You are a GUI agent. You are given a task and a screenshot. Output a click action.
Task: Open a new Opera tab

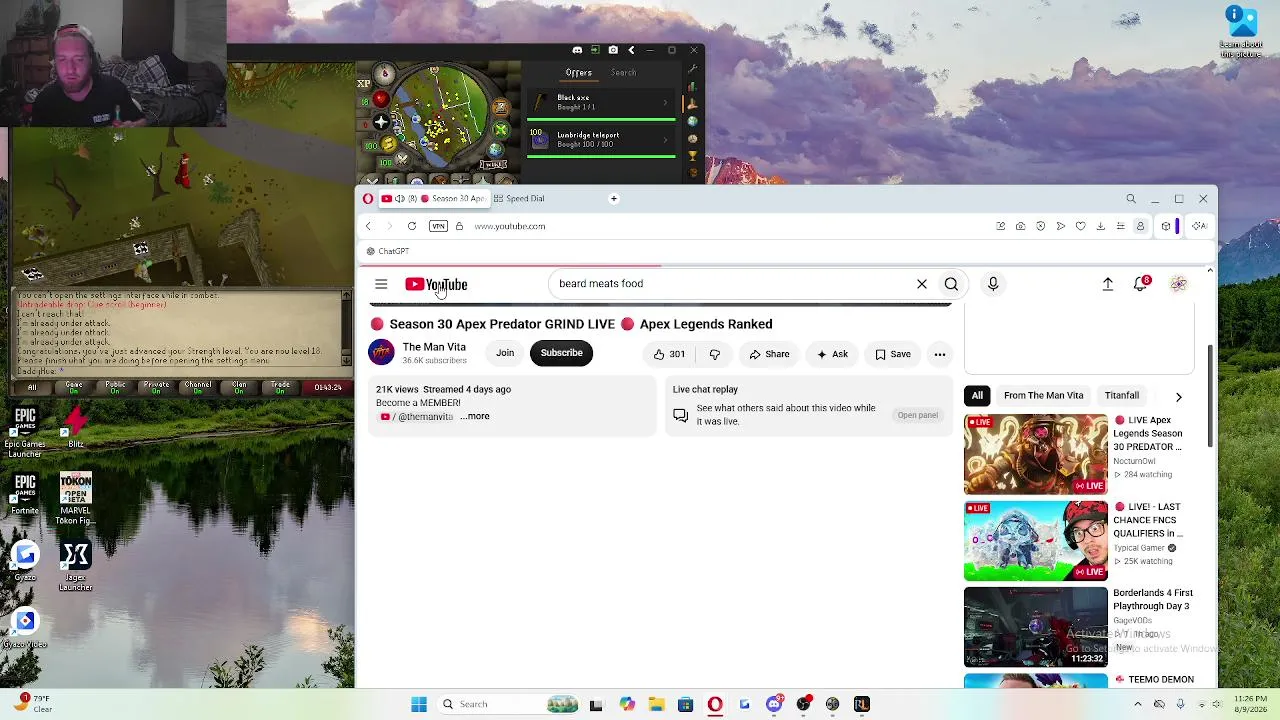click(614, 198)
